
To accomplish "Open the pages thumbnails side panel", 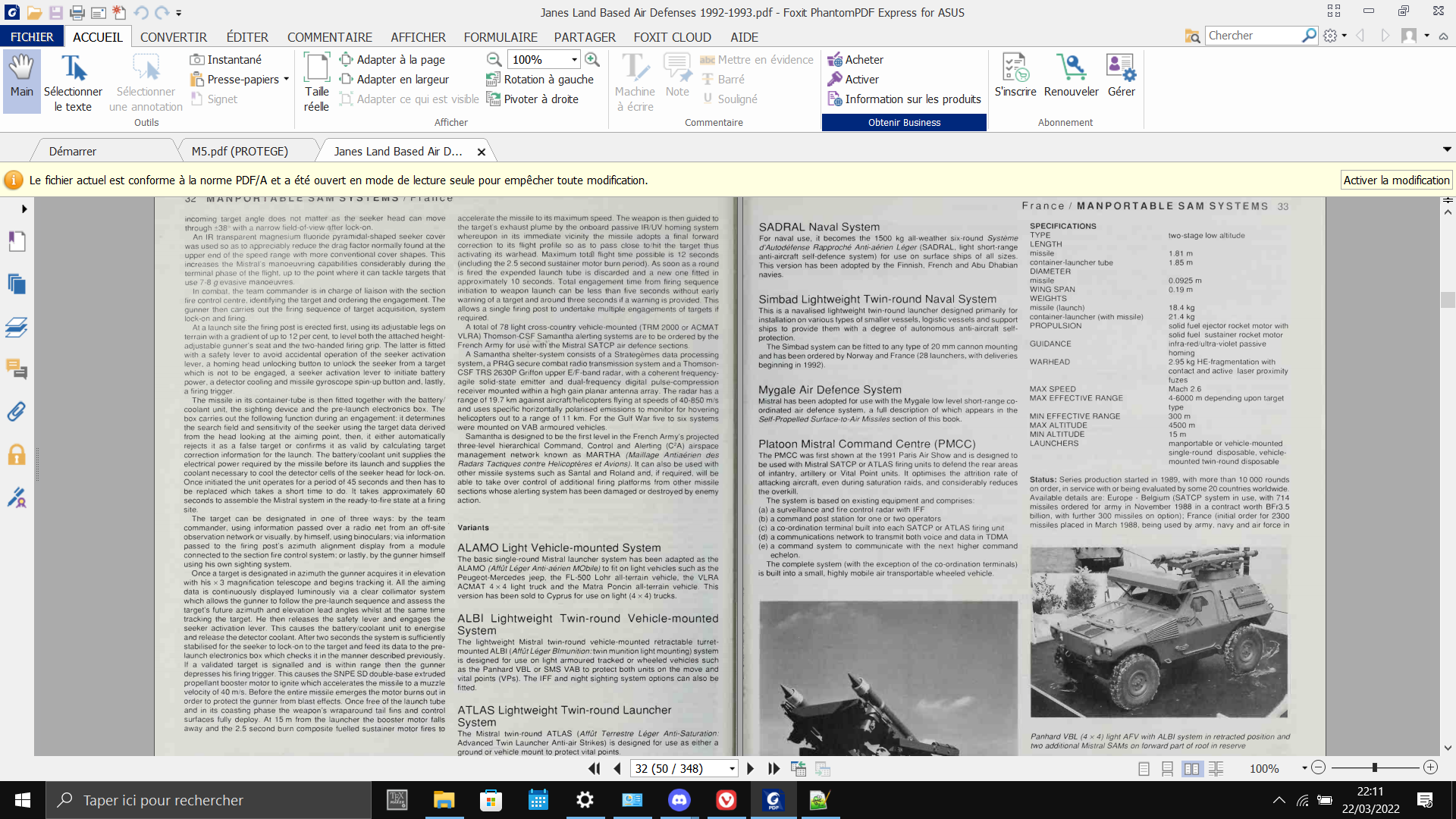I will tap(17, 284).
